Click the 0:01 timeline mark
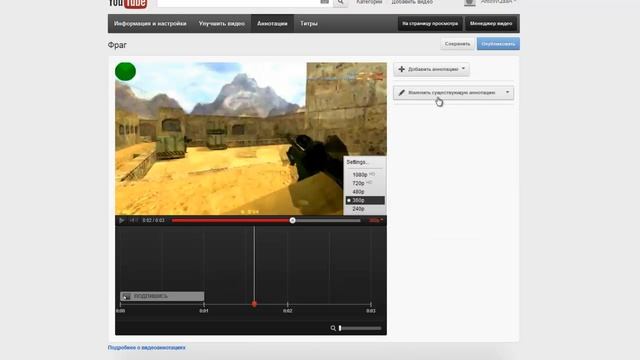The height and width of the screenshot is (360, 640). click(x=204, y=311)
